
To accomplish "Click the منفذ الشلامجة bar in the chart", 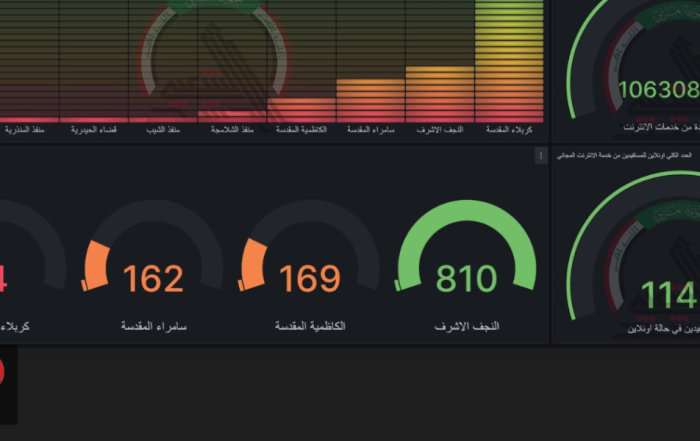I will [x=232, y=116].
